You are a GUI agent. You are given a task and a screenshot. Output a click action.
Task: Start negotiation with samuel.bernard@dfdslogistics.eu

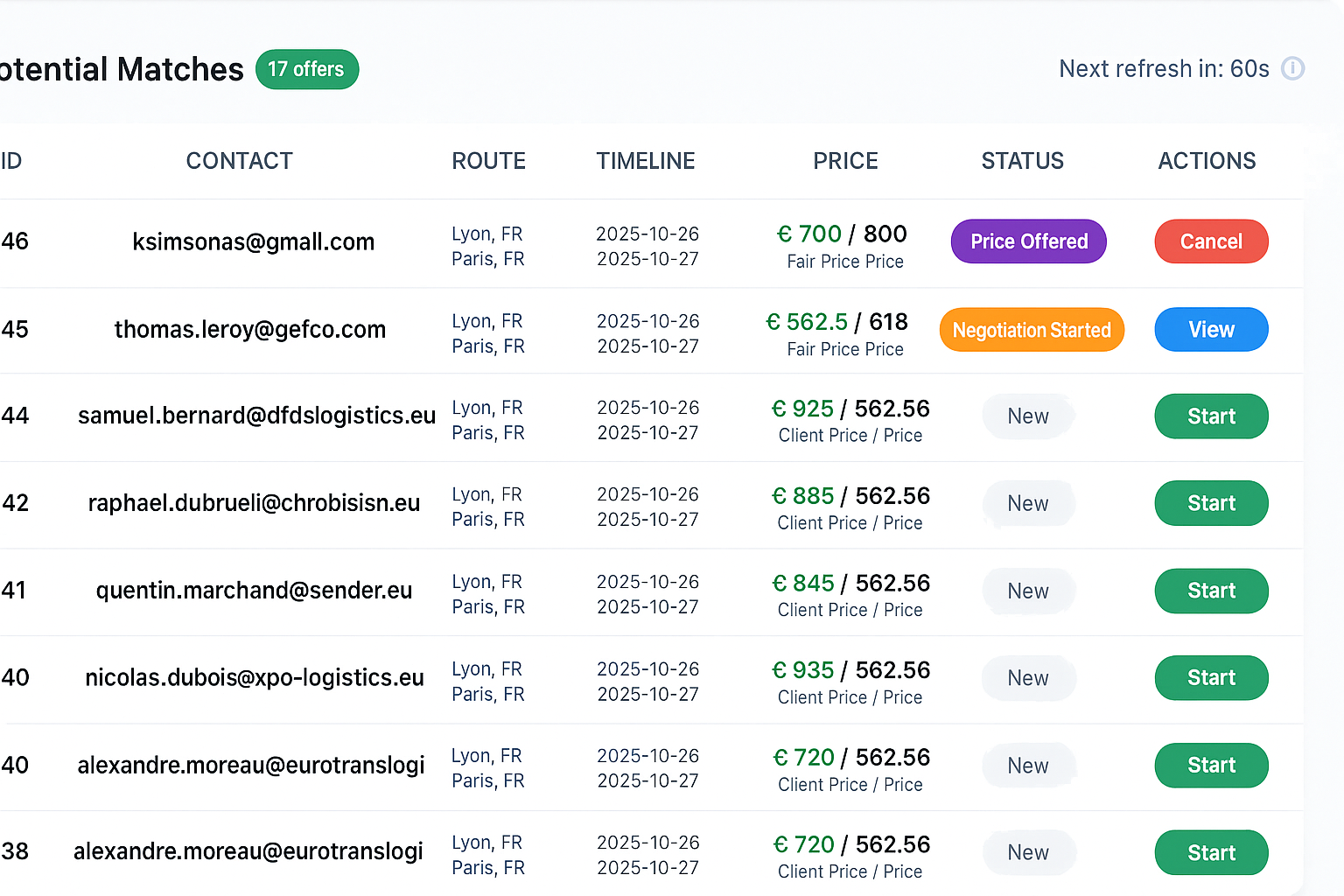[x=1211, y=416]
